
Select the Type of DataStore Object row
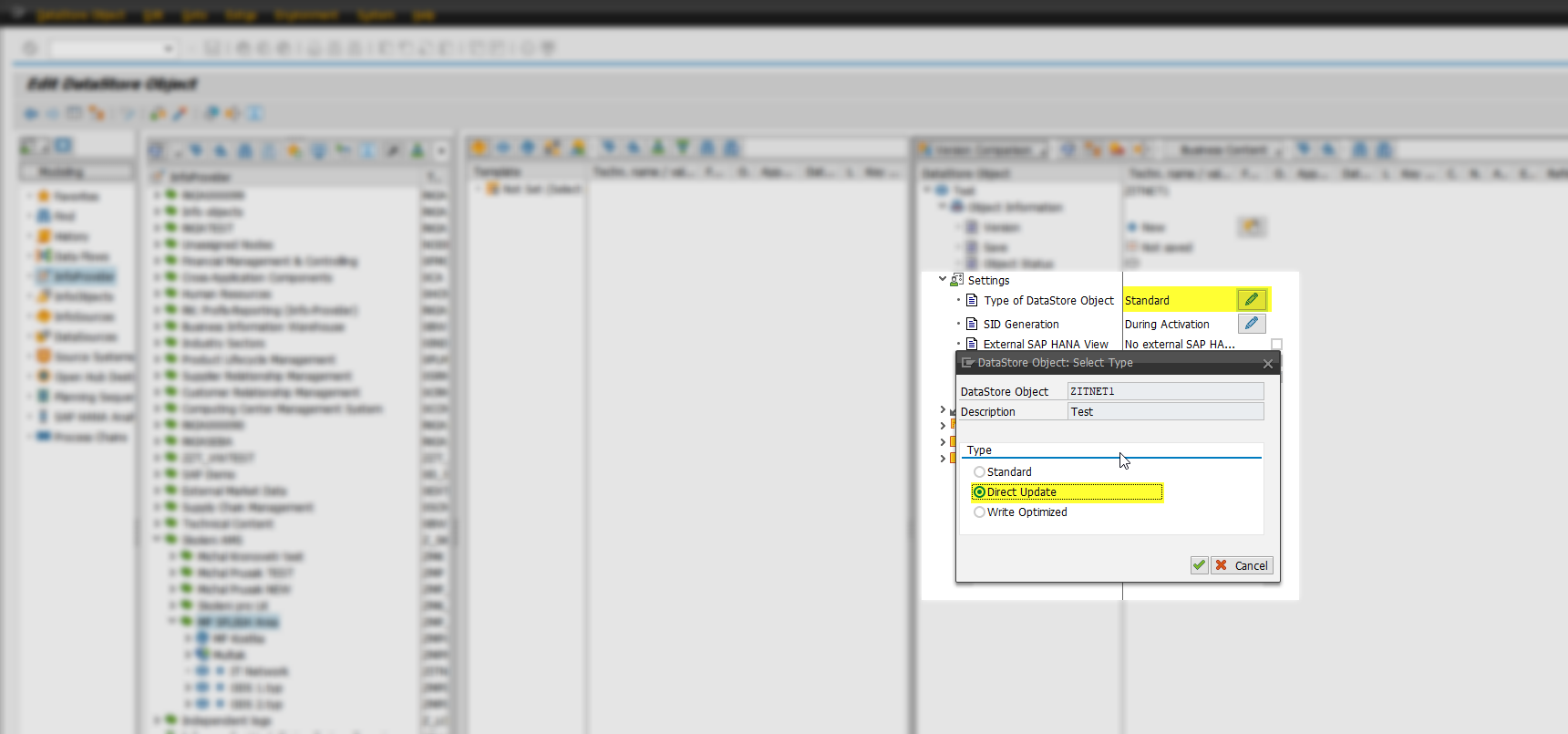point(1048,301)
